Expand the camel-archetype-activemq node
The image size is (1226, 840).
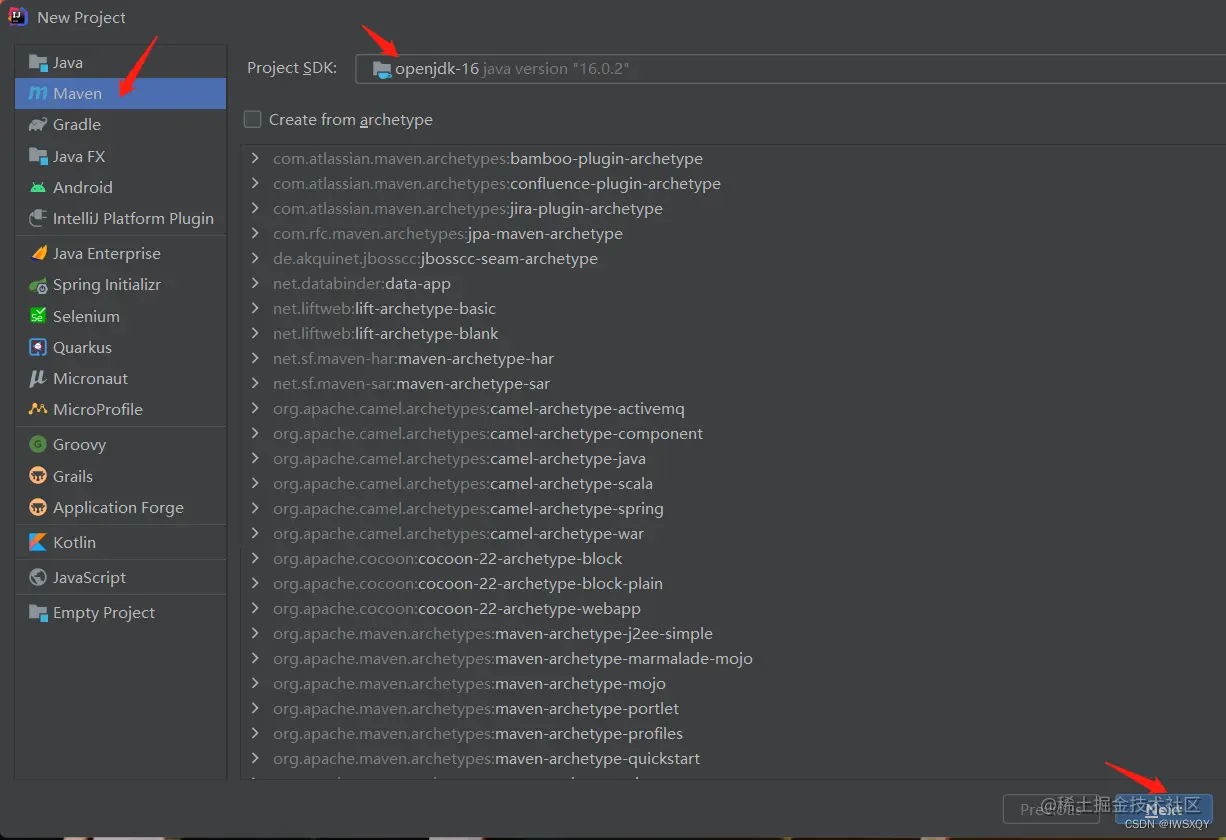[255, 408]
